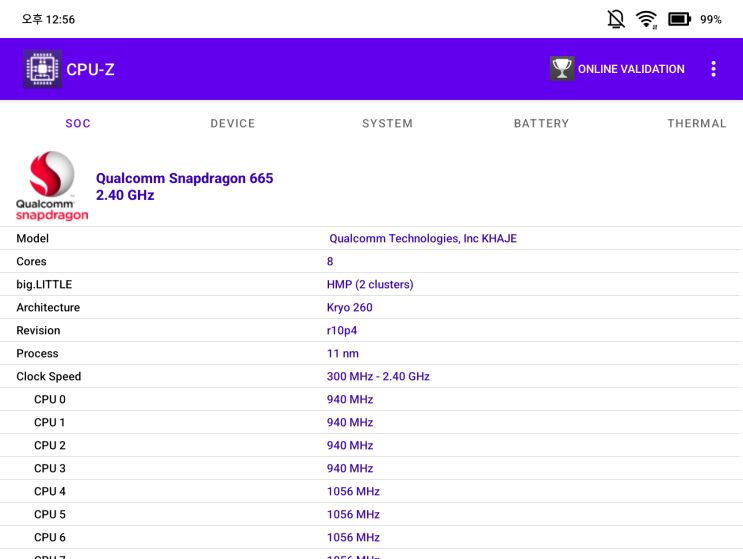Tap the CPU 5 frequency value
The image size is (743, 559).
point(353,514)
